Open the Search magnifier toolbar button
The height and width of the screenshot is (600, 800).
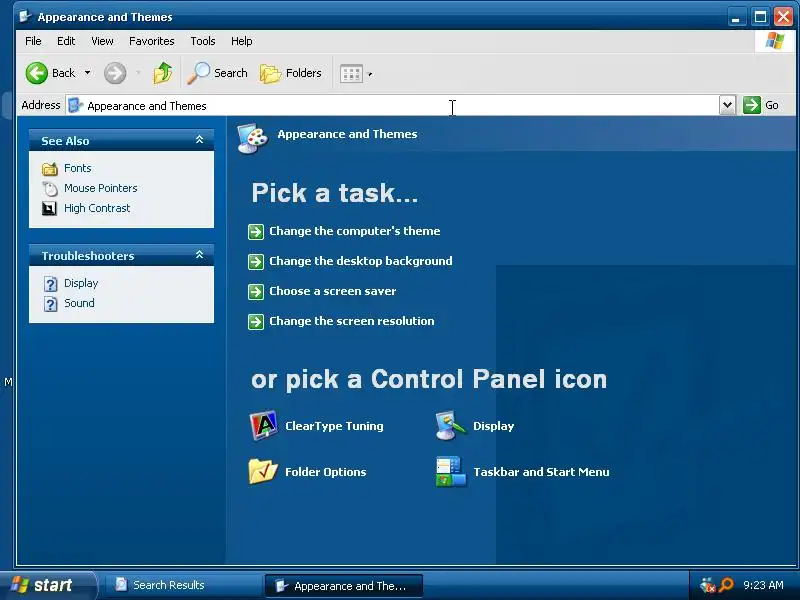[x=217, y=73]
